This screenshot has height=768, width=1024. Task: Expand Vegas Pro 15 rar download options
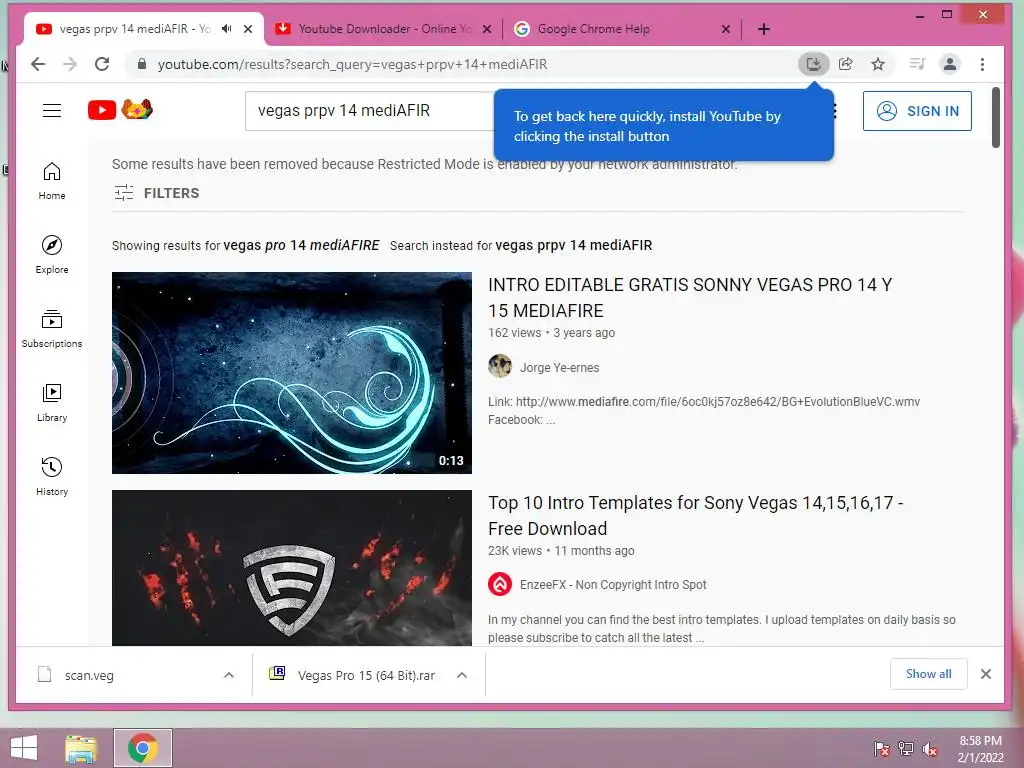pos(462,675)
